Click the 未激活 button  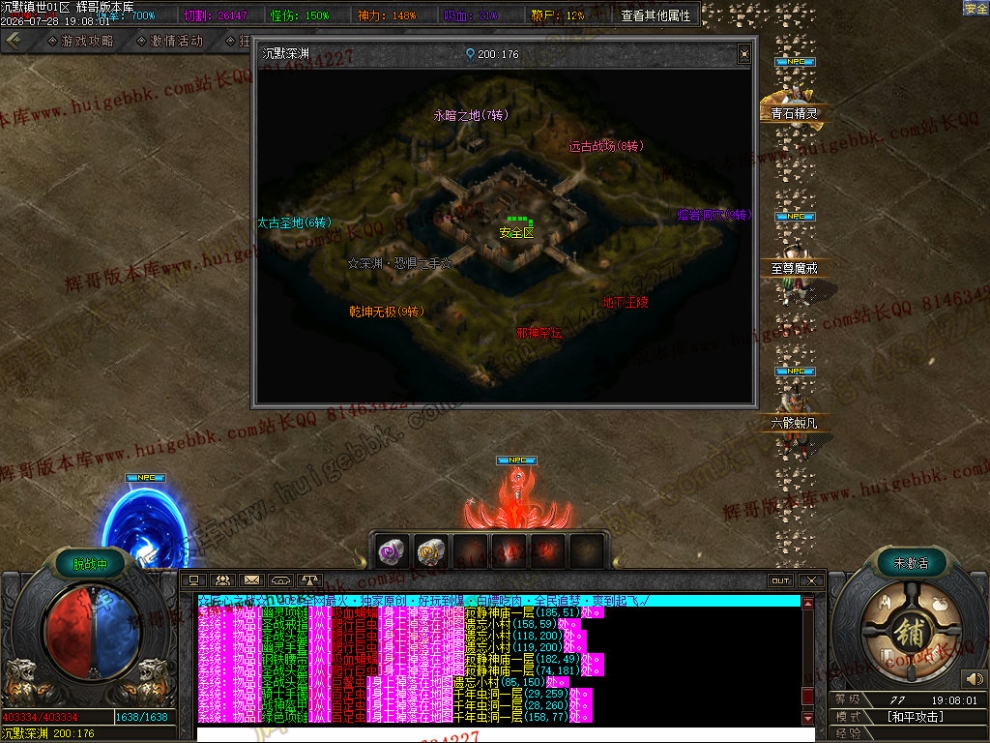click(910, 563)
